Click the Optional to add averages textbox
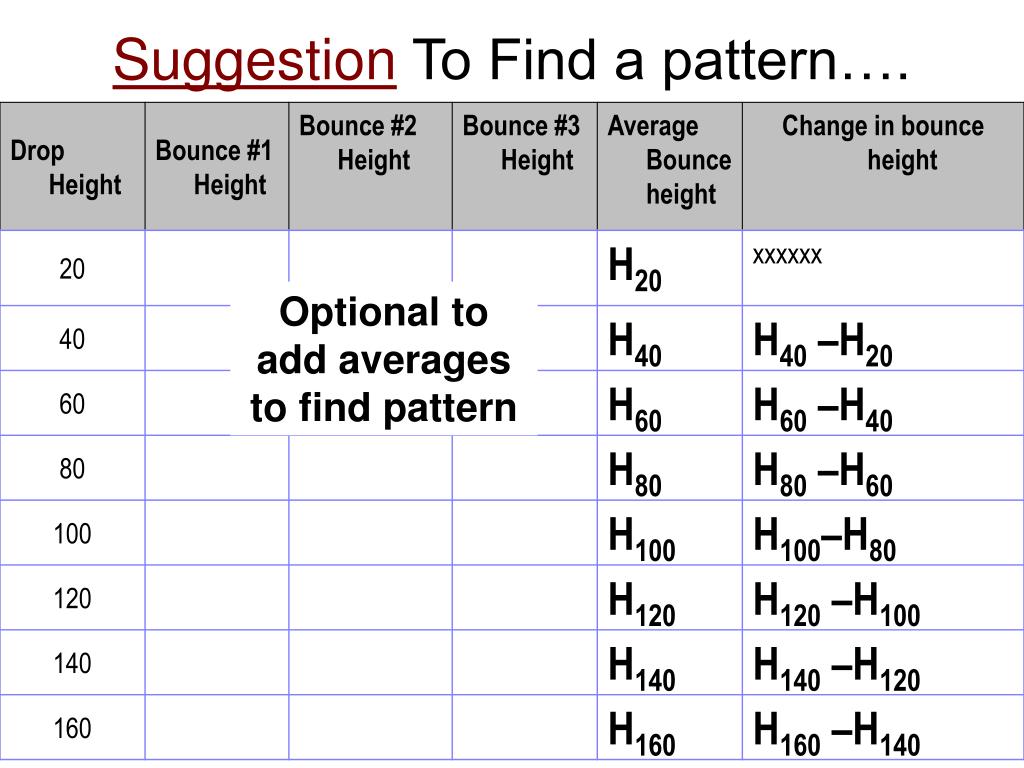Image resolution: width=1024 pixels, height=768 pixels. click(x=383, y=359)
